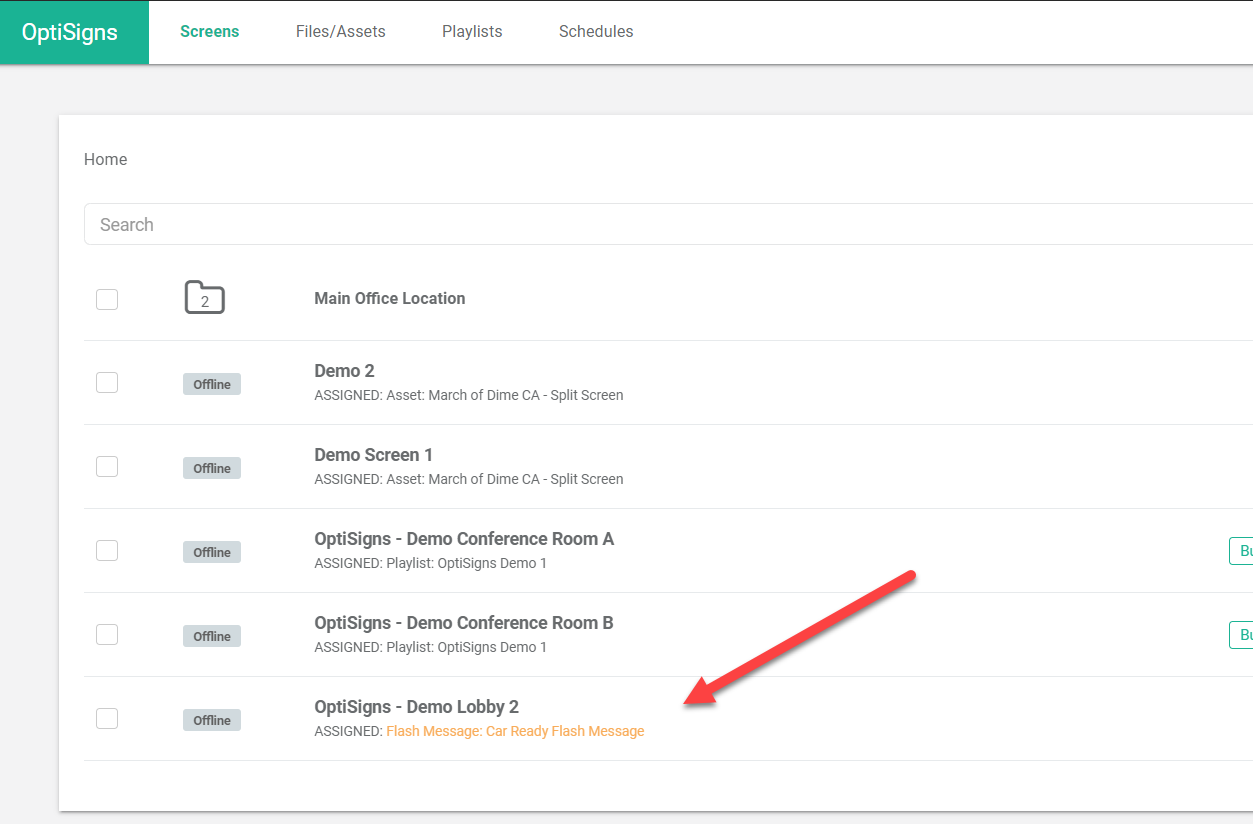
Task: Check the Demo Screen 1 checkbox
Action: 107,467
